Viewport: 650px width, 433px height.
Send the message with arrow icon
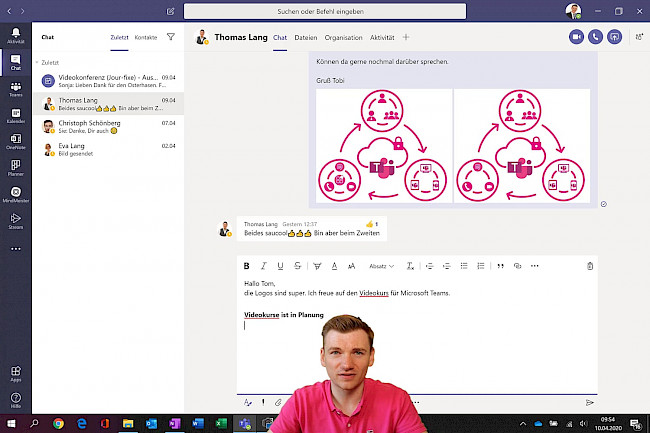pos(589,402)
